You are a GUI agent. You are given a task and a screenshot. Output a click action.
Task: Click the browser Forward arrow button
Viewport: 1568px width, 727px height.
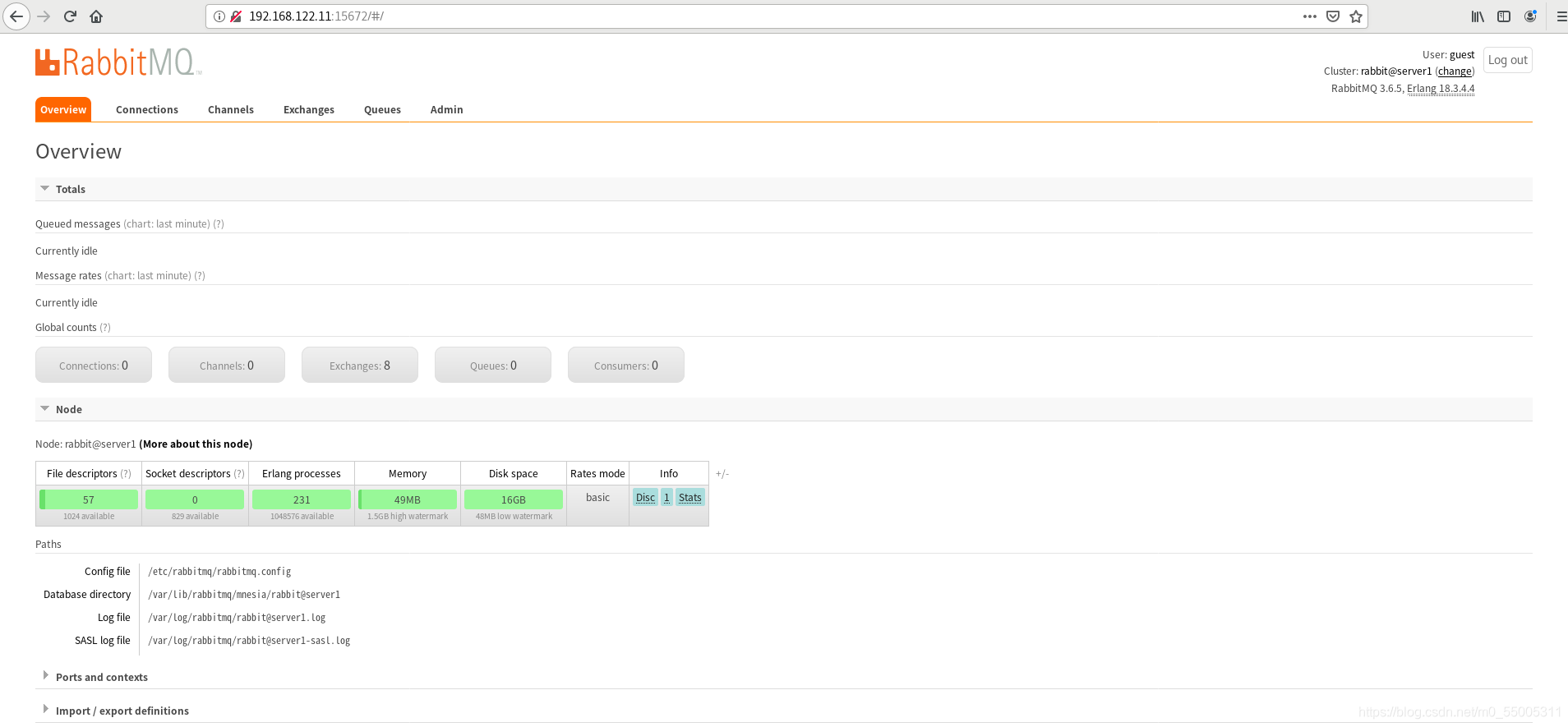[x=44, y=16]
